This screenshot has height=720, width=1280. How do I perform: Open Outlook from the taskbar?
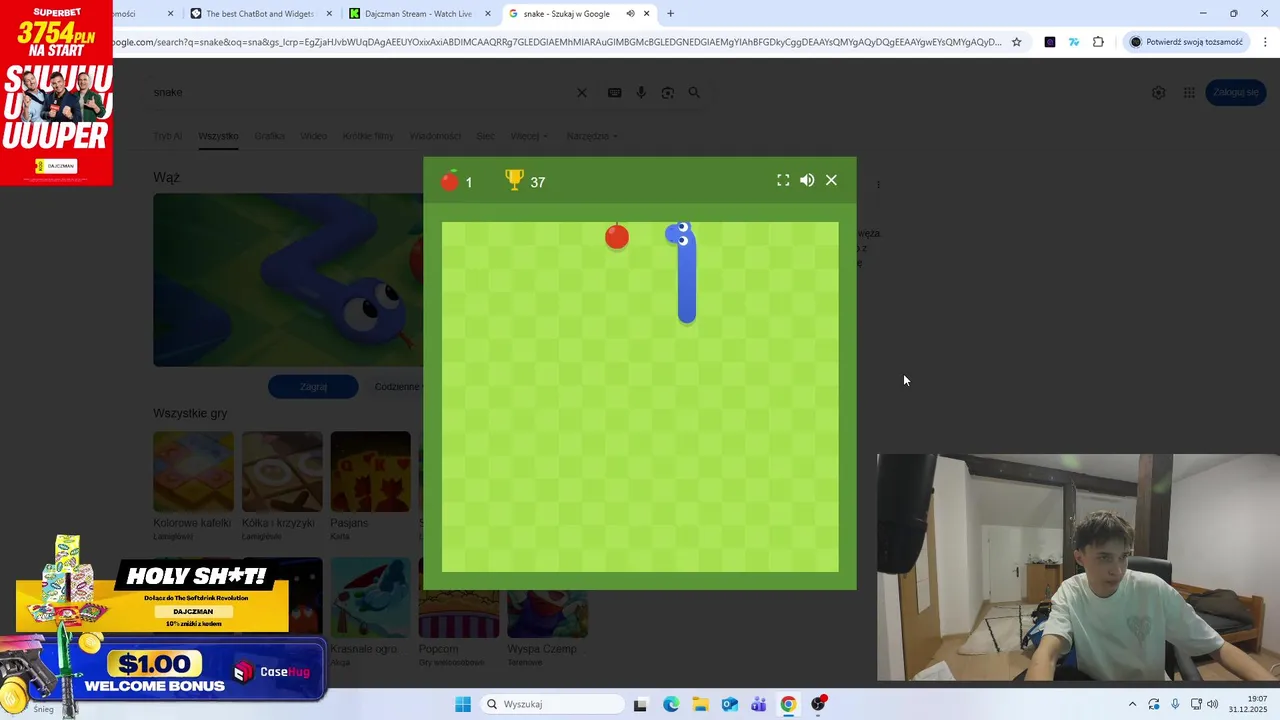pyautogui.click(x=729, y=704)
